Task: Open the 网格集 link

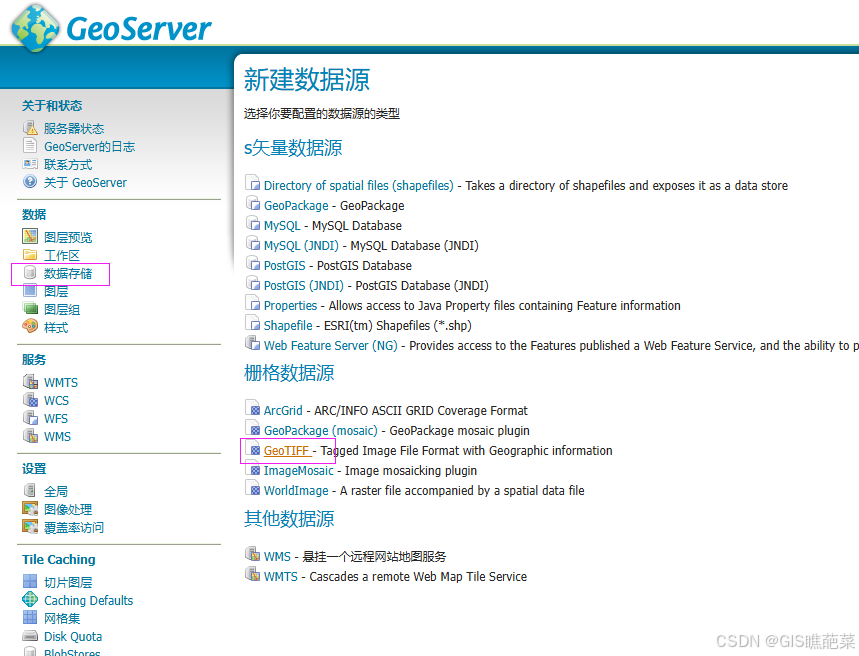Action: tap(62, 619)
